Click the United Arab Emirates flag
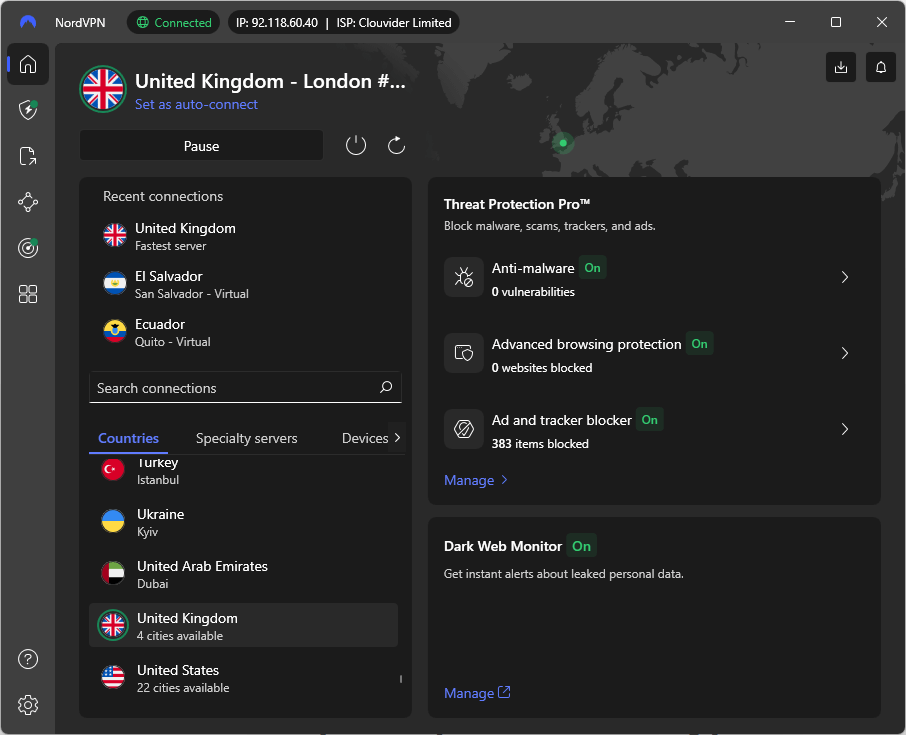 113,573
